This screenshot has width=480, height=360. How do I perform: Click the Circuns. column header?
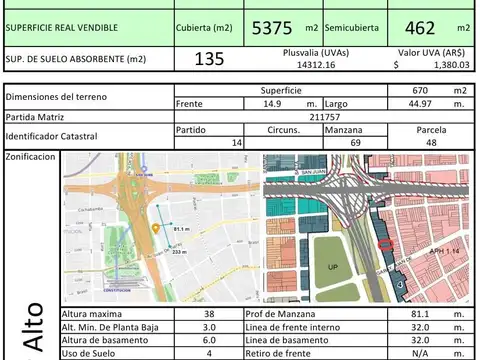pyautogui.click(x=284, y=130)
